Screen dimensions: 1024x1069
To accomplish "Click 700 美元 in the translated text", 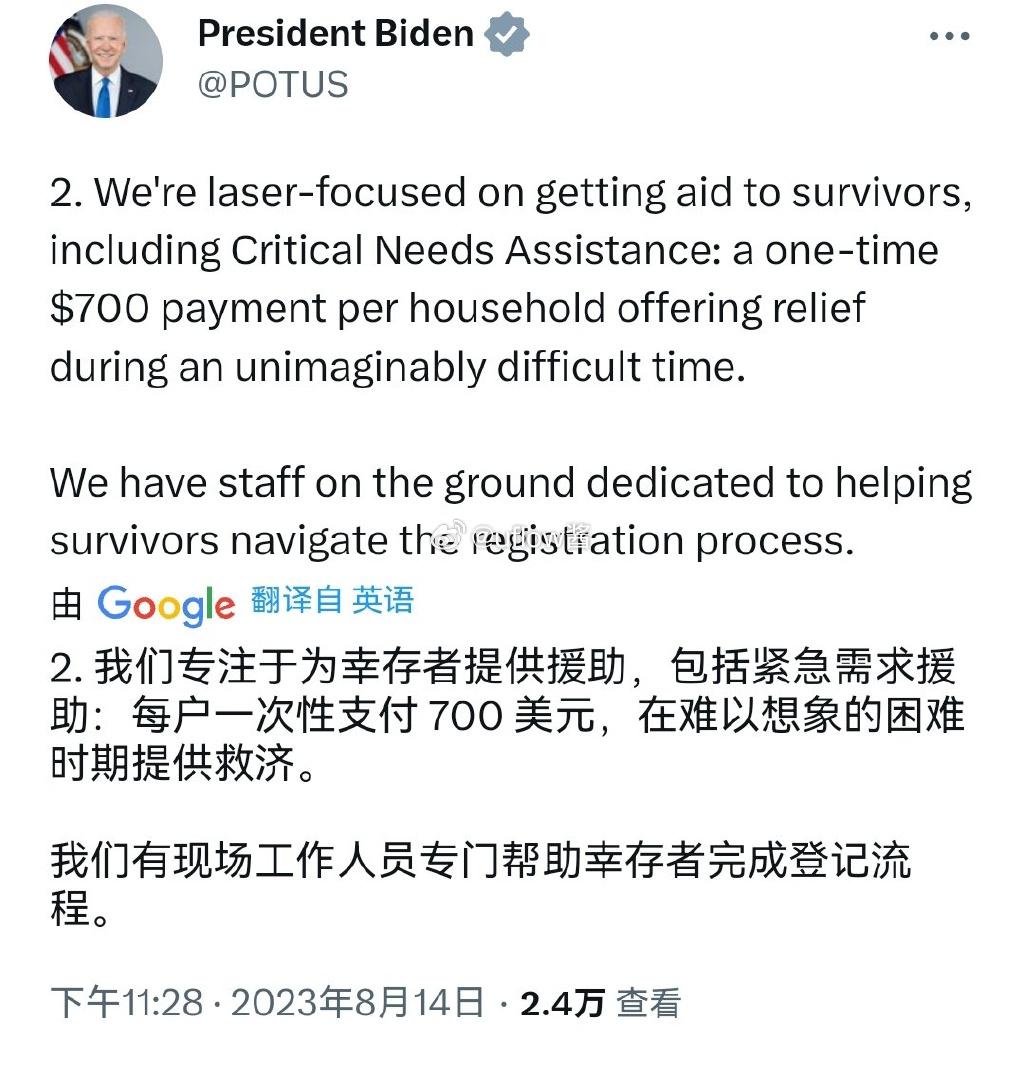I will coord(511,715).
